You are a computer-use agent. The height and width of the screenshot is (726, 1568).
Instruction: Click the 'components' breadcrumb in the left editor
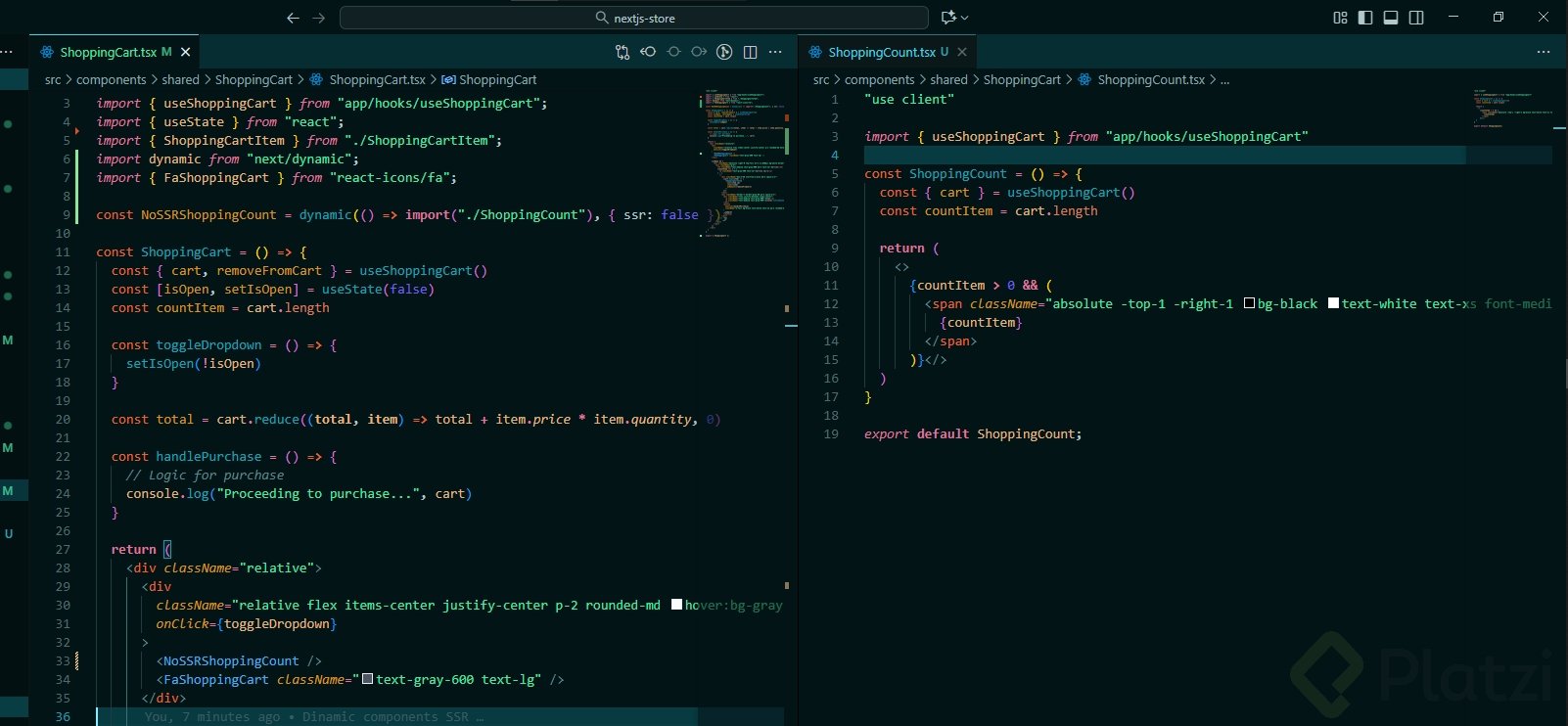tap(111, 80)
